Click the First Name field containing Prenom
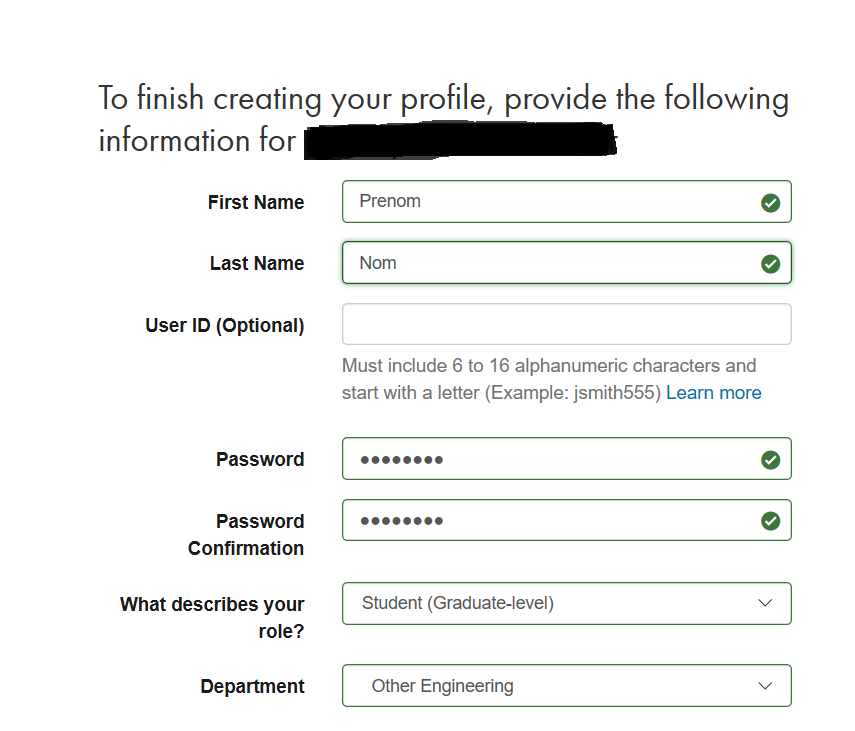The width and height of the screenshot is (855, 731). (x=550, y=202)
